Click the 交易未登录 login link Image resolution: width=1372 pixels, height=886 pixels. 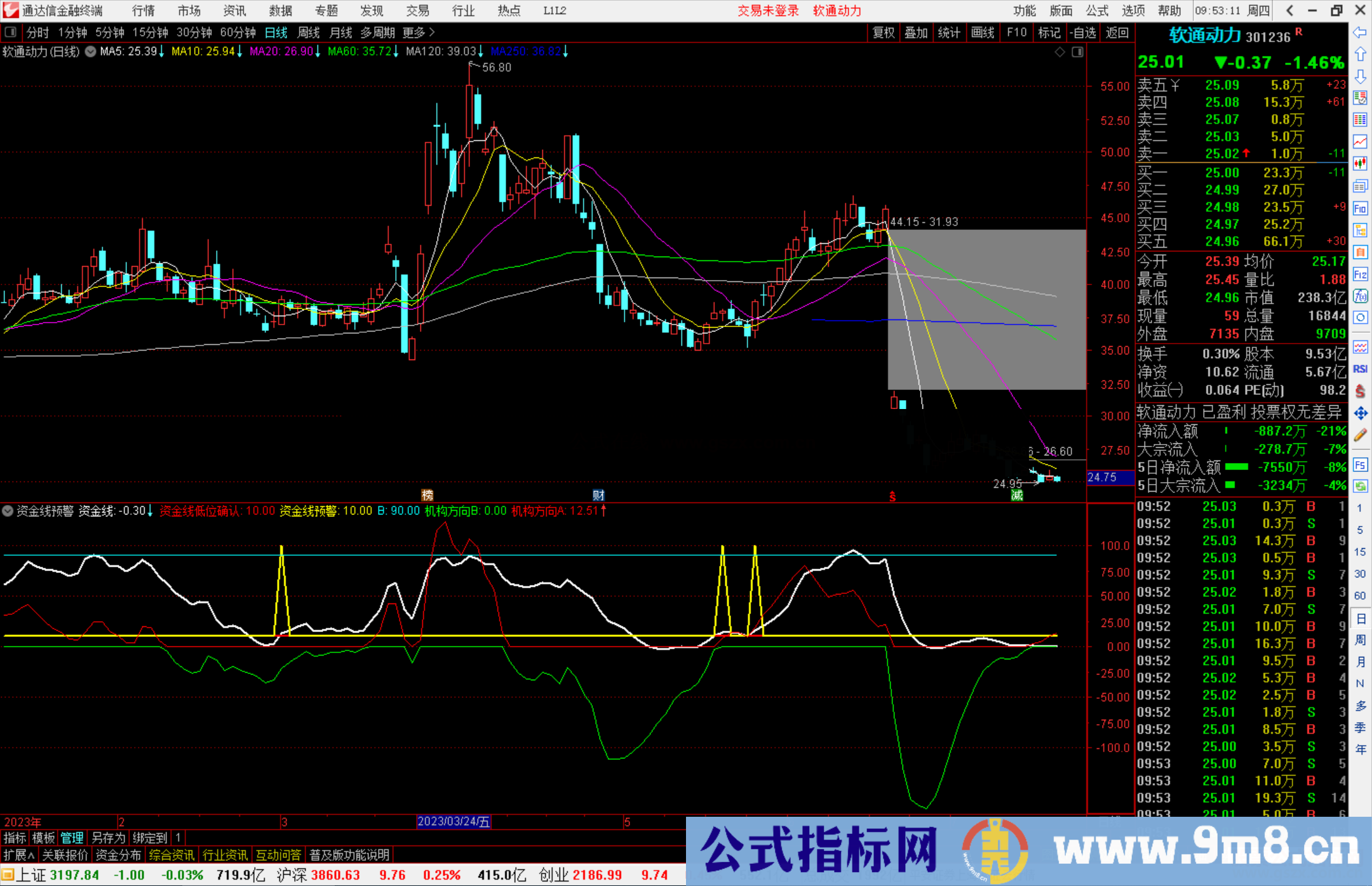click(768, 11)
